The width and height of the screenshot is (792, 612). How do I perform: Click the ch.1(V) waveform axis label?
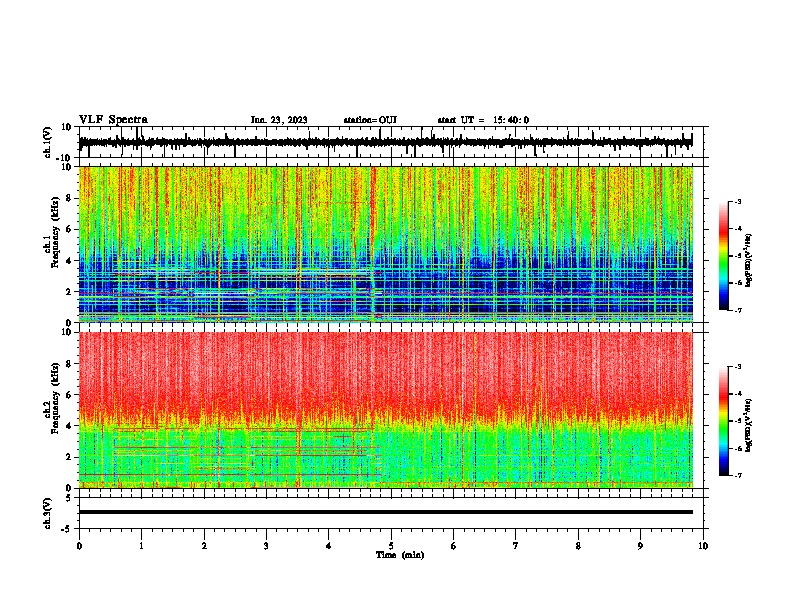[x=48, y=142]
